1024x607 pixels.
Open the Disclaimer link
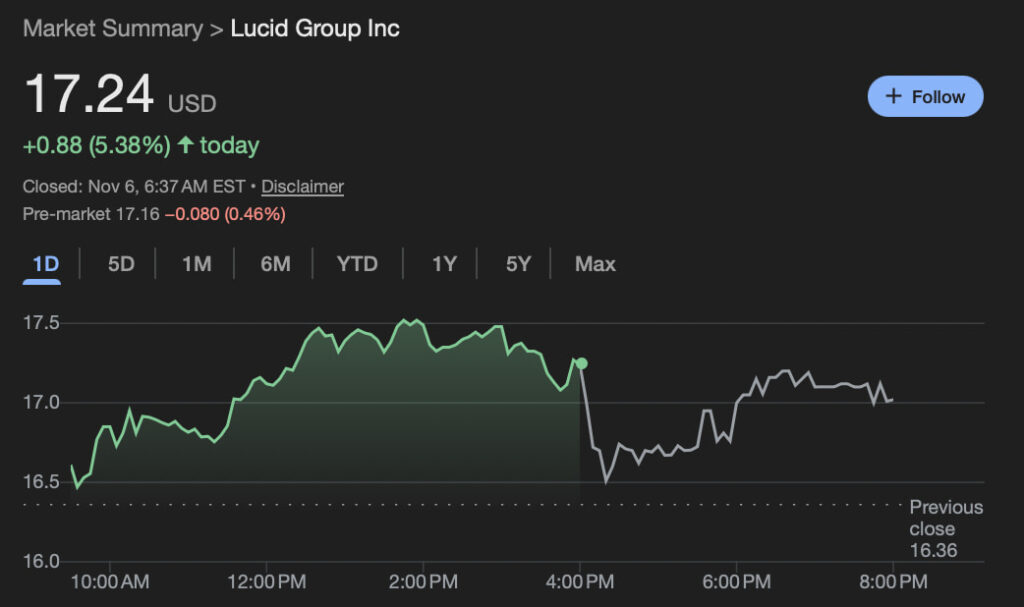click(x=303, y=186)
